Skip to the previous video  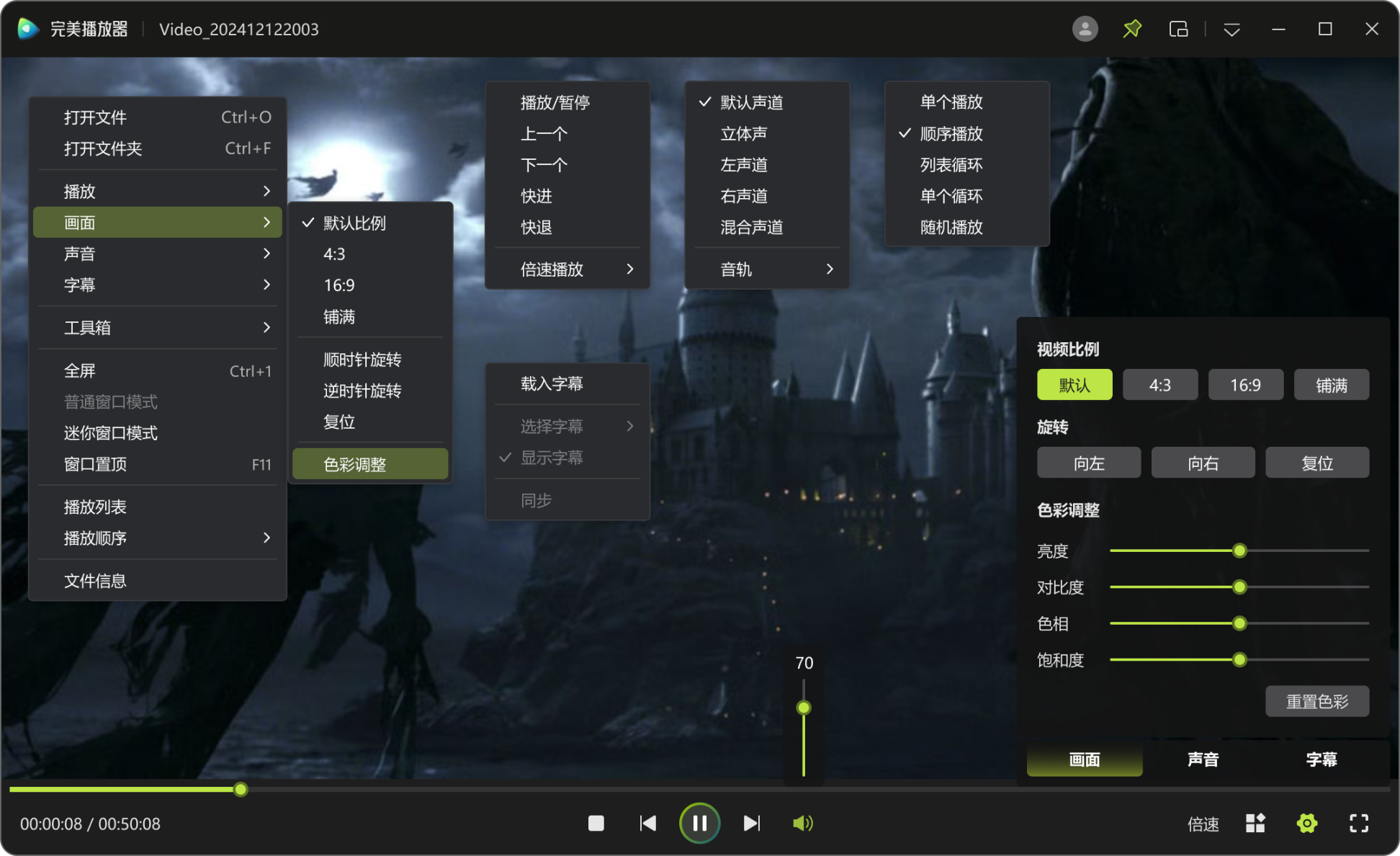coord(647,823)
